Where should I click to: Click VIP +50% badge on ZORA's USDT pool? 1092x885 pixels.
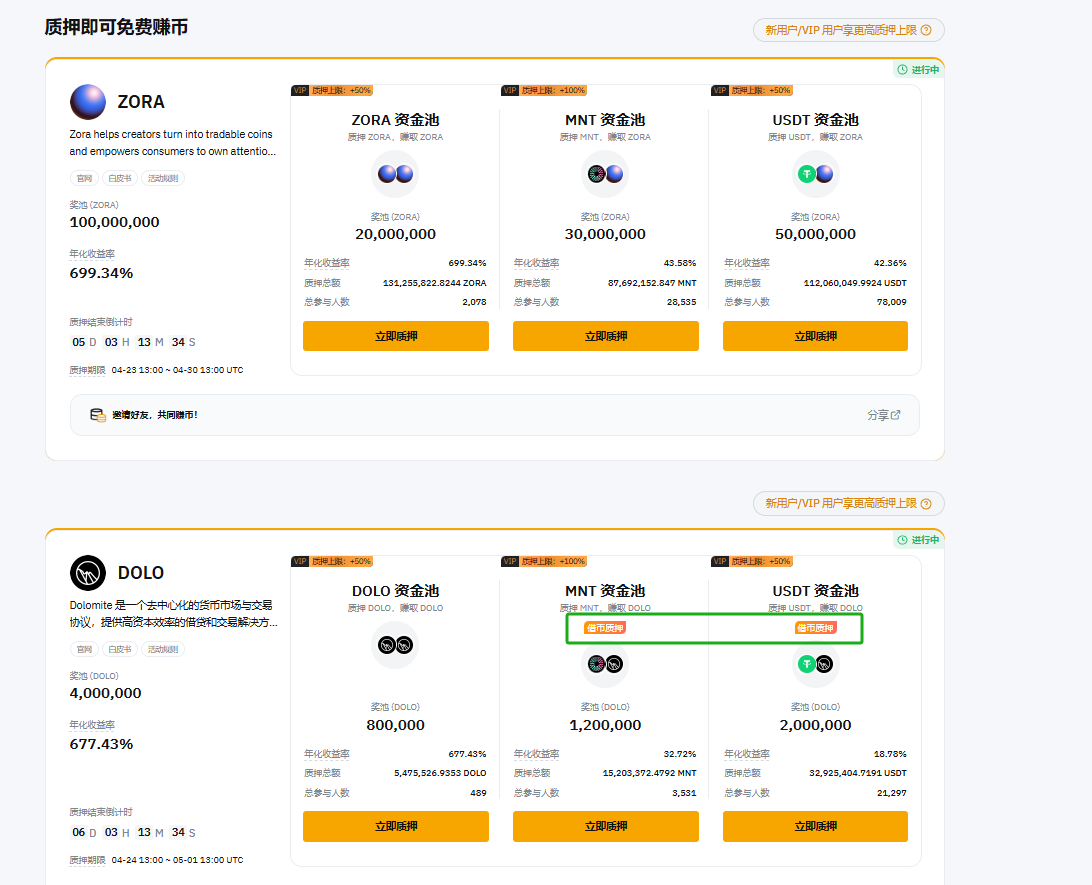click(752, 91)
